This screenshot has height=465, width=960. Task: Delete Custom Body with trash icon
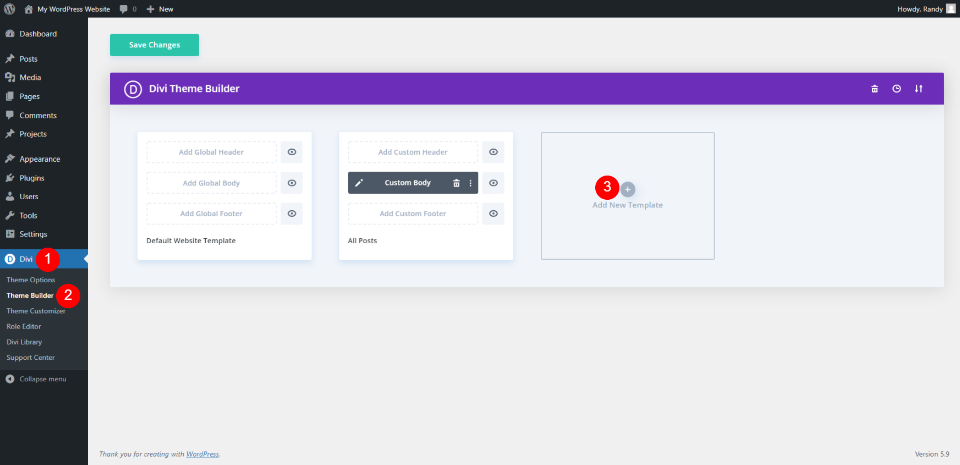pos(456,183)
